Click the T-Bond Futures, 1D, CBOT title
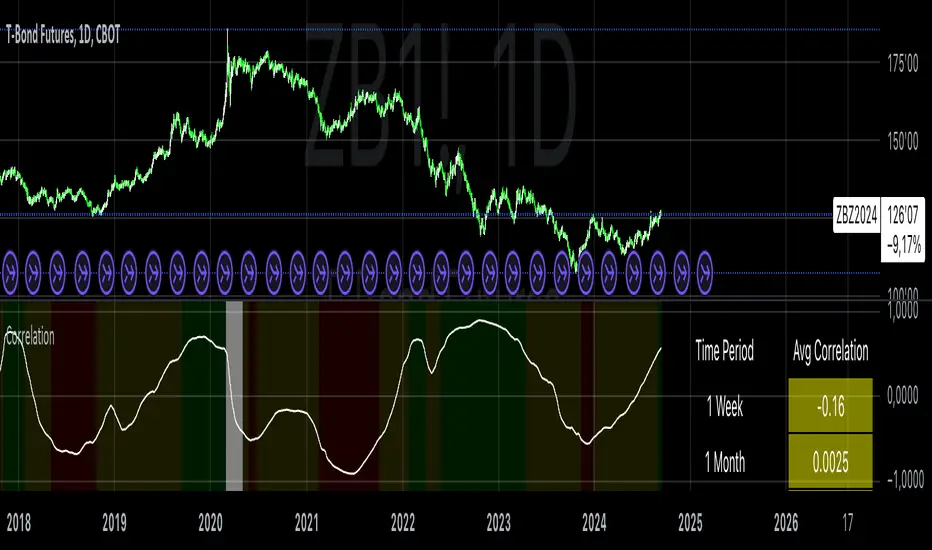932x550 pixels. (63, 36)
